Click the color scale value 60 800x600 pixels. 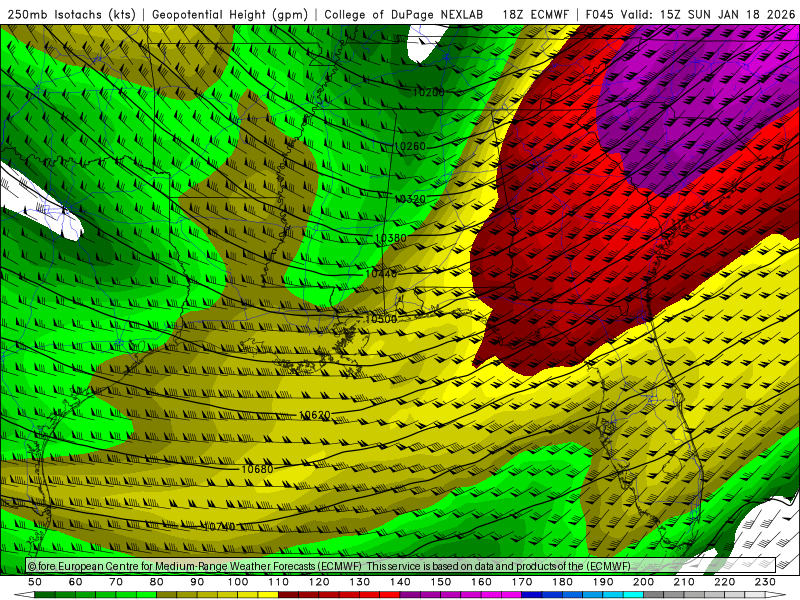pos(76,582)
